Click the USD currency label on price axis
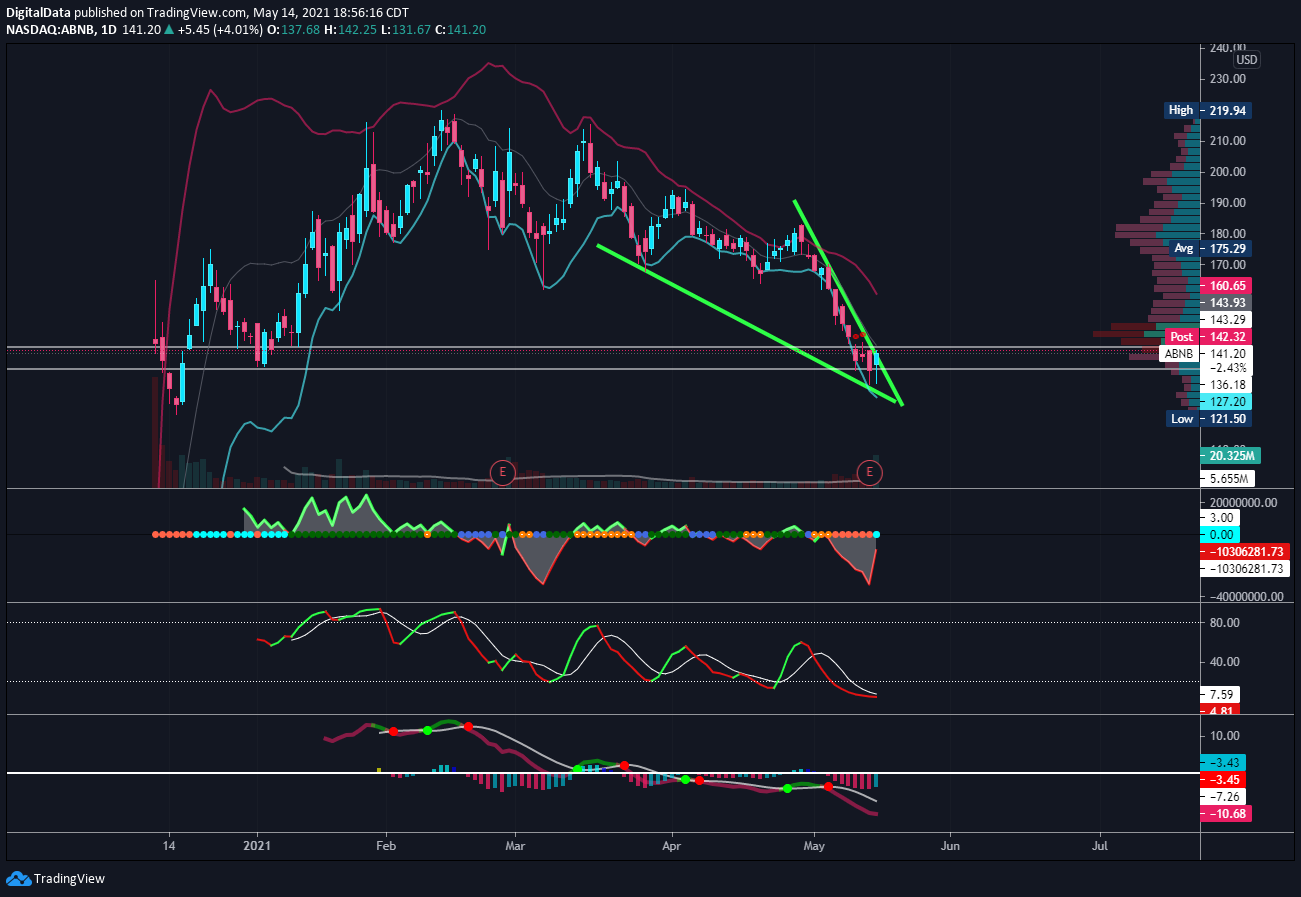1301x897 pixels. point(1246,60)
